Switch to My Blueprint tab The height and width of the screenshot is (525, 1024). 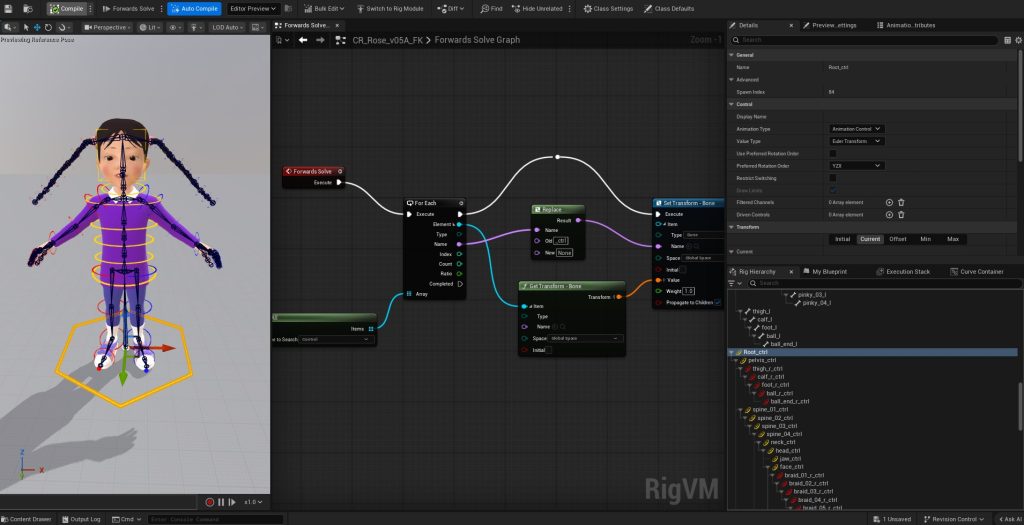click(x=827, y=271)
